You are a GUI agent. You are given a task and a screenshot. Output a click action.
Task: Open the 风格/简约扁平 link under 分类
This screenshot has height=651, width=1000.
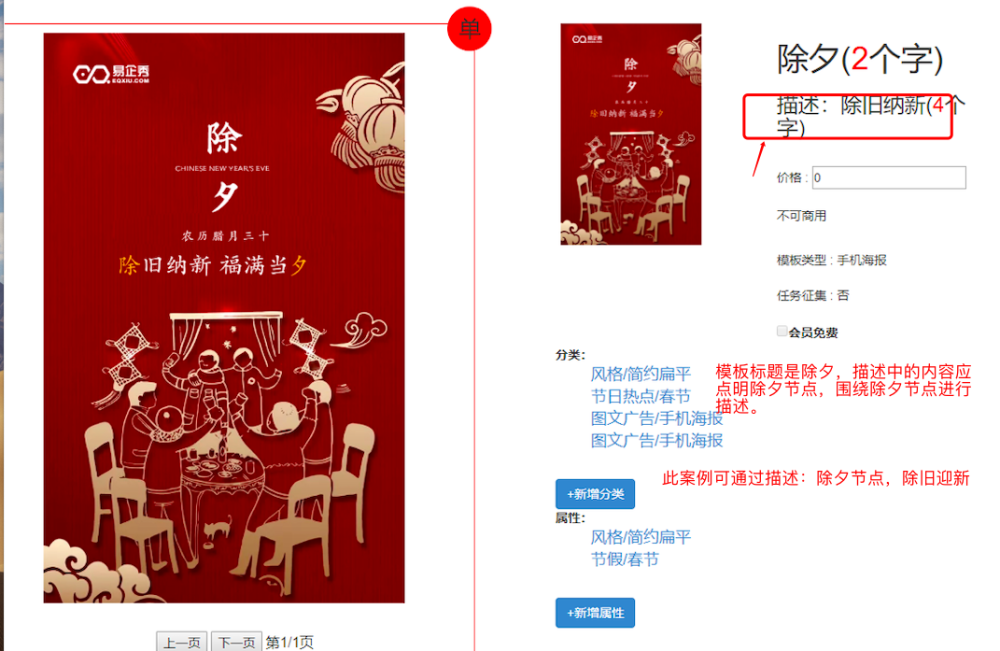point(640,374)
